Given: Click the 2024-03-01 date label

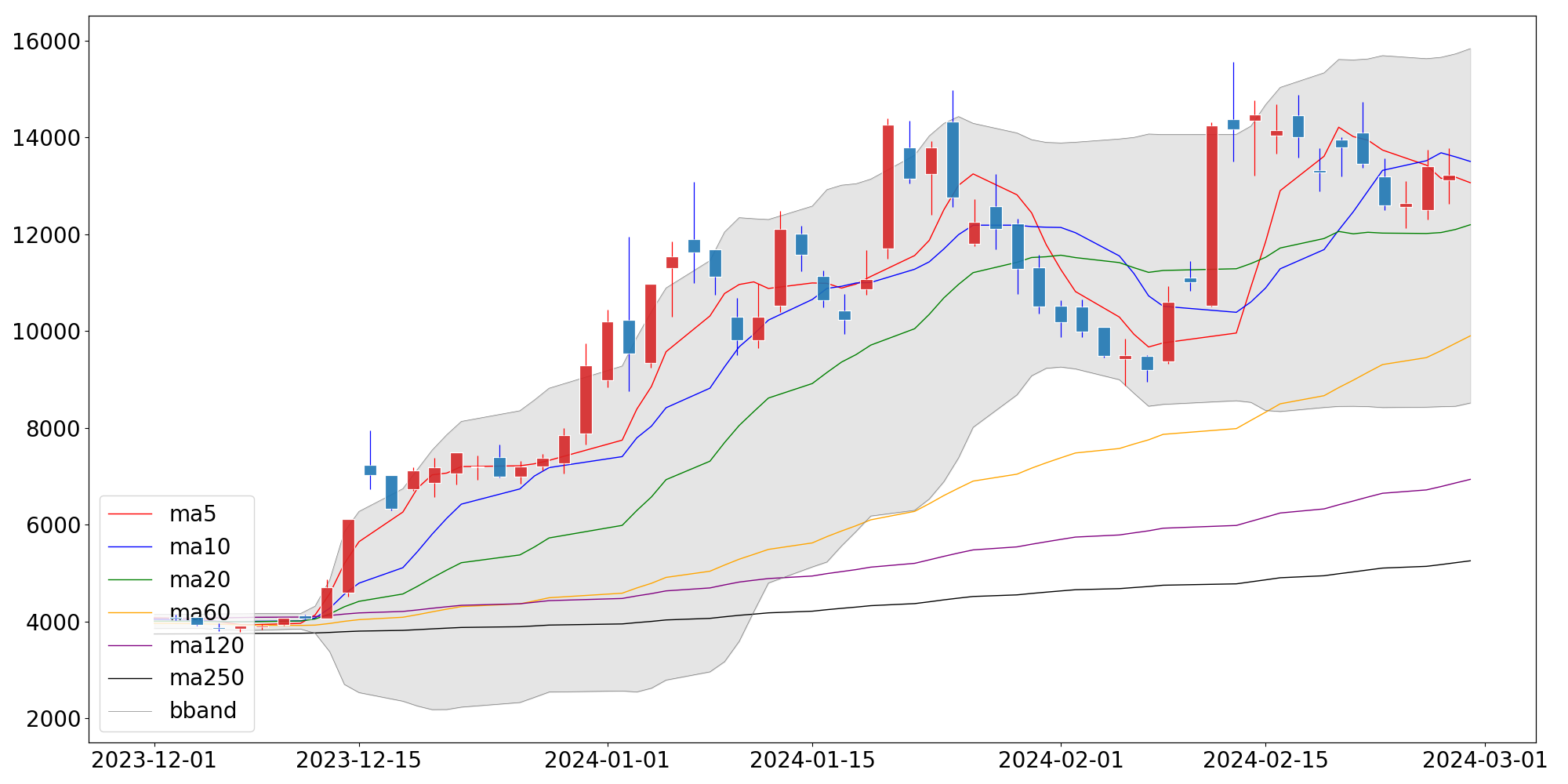Looking at the screenshot, I should pyautogui.click(x=1485, y=760).
